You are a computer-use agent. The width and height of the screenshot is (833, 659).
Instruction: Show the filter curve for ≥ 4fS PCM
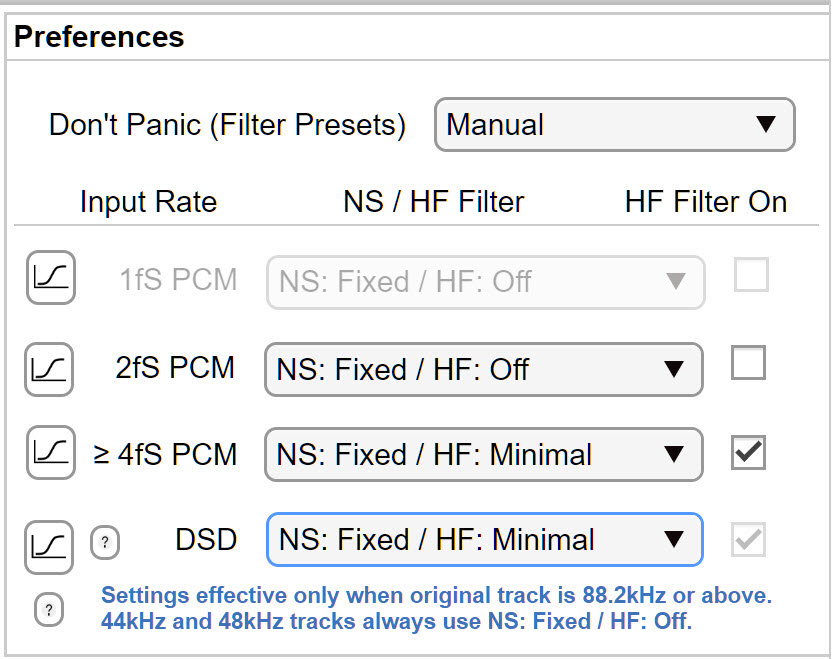pyautogui.click(x=51, y=454)
